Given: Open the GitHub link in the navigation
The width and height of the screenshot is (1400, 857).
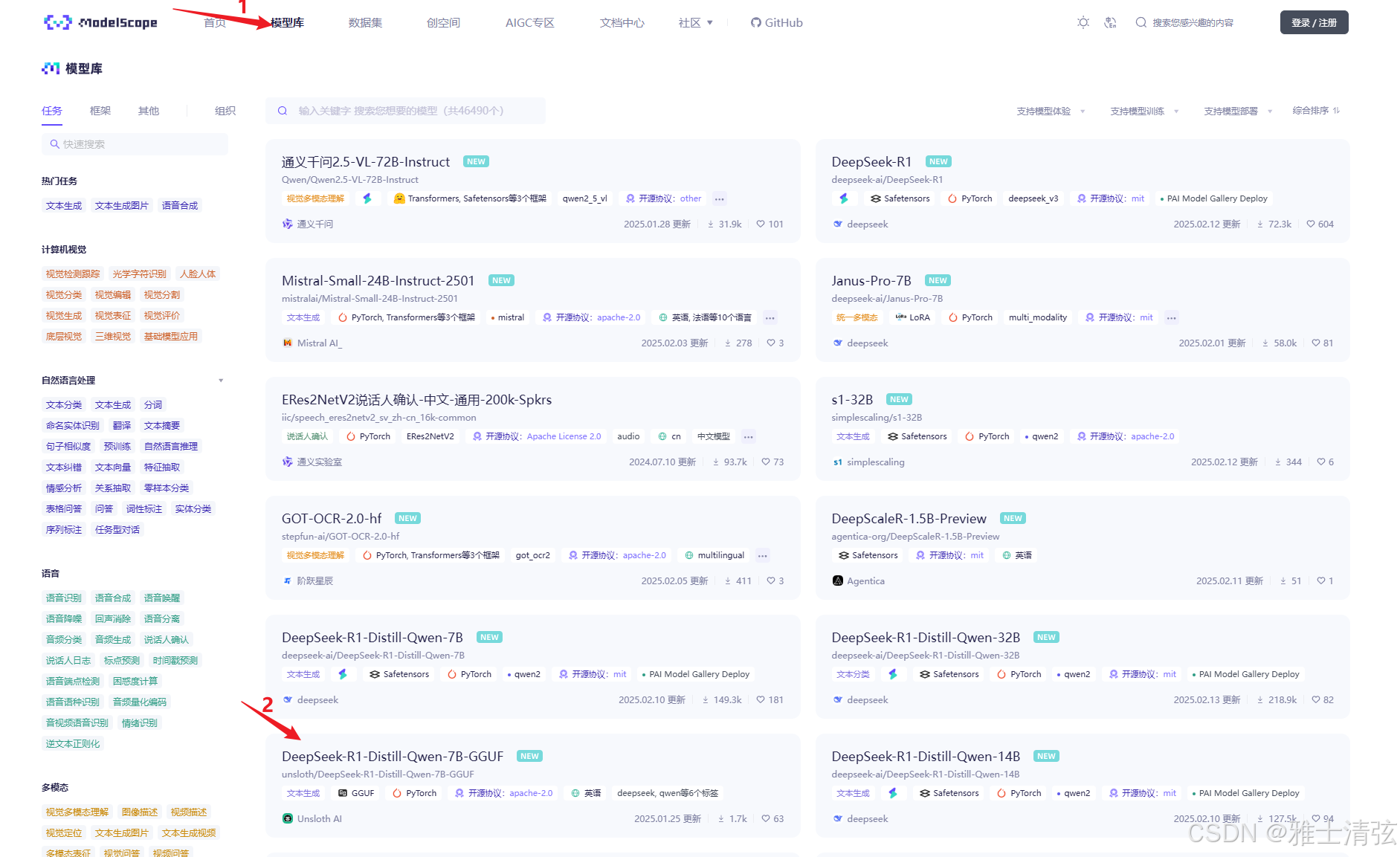Looking at the screenshot, I should pyautogui.click(x=777, y=22).
